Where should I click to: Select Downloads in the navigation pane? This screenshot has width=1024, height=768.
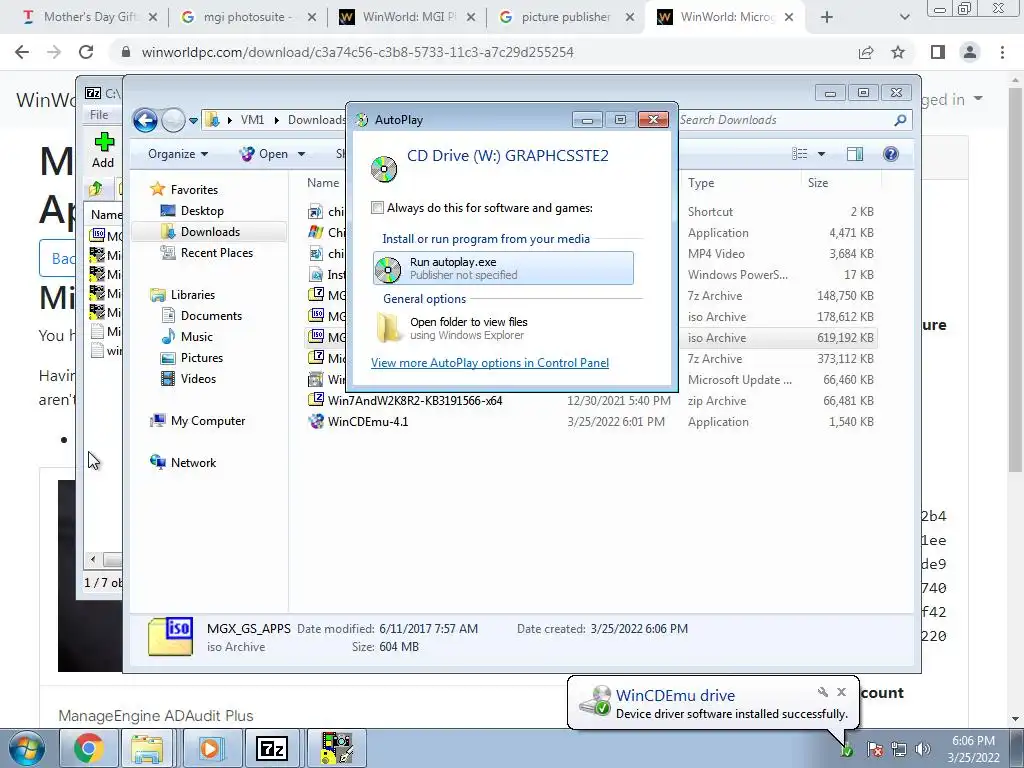click(210, 231)
